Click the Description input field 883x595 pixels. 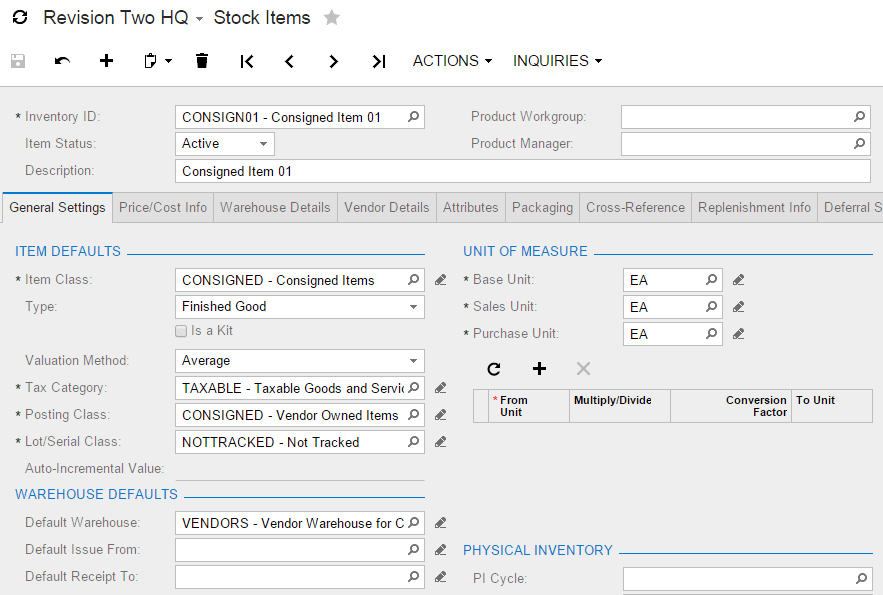point(523,171)
